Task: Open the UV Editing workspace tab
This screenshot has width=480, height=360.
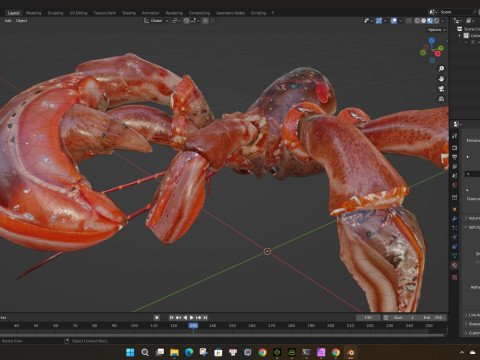Action: (78, 13)
